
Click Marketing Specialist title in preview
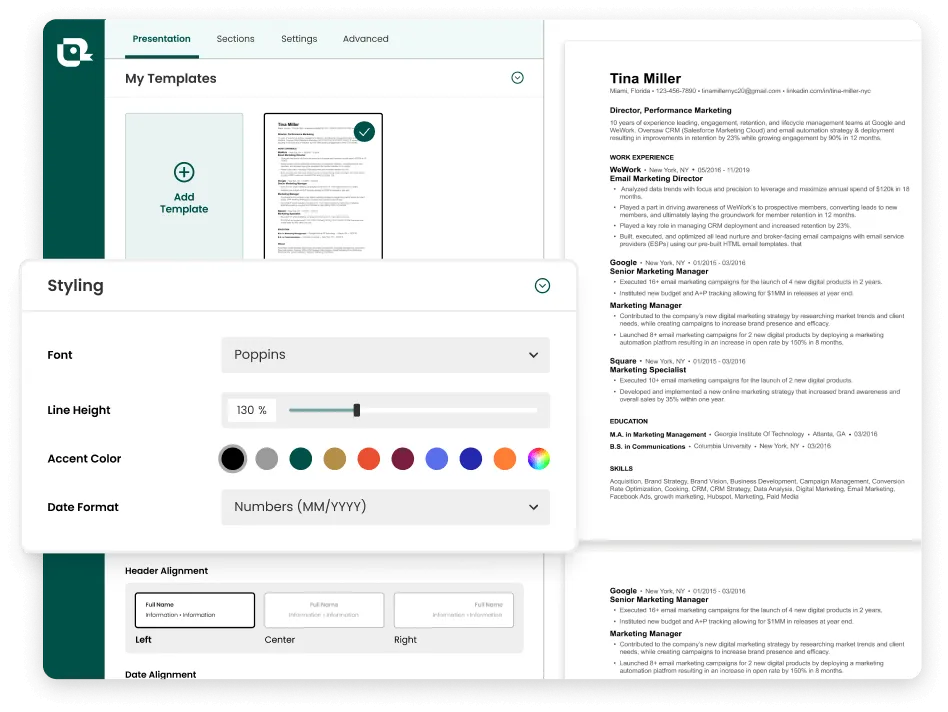coord(648,370)
